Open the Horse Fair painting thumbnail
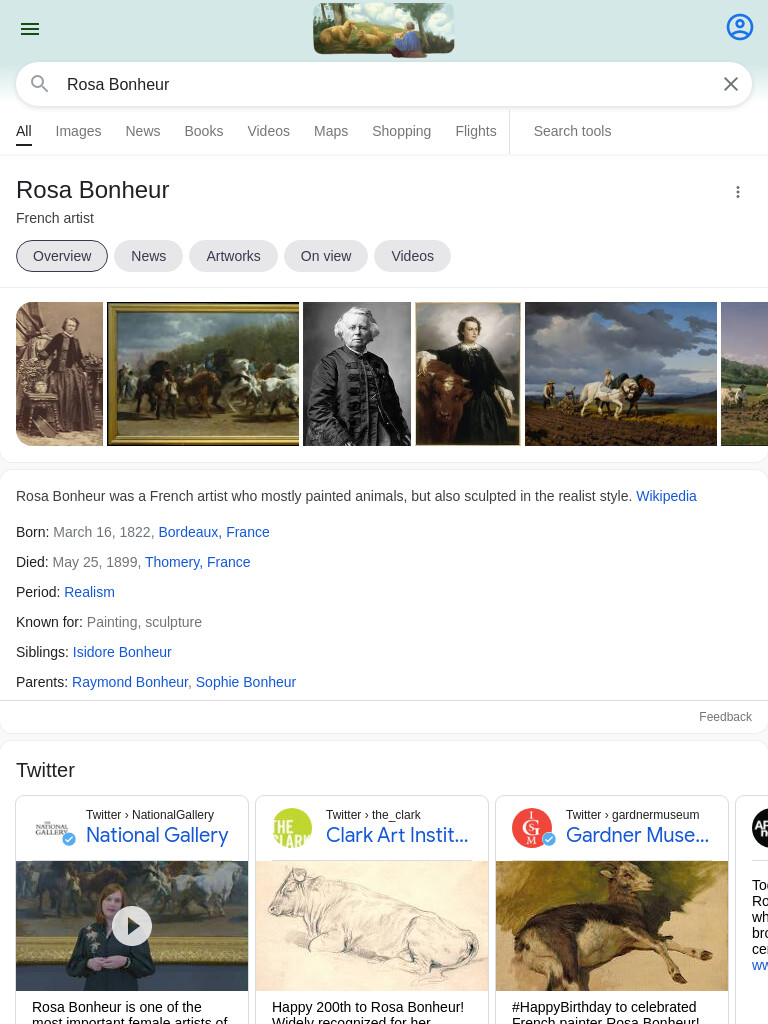 [x=203, y=374]
